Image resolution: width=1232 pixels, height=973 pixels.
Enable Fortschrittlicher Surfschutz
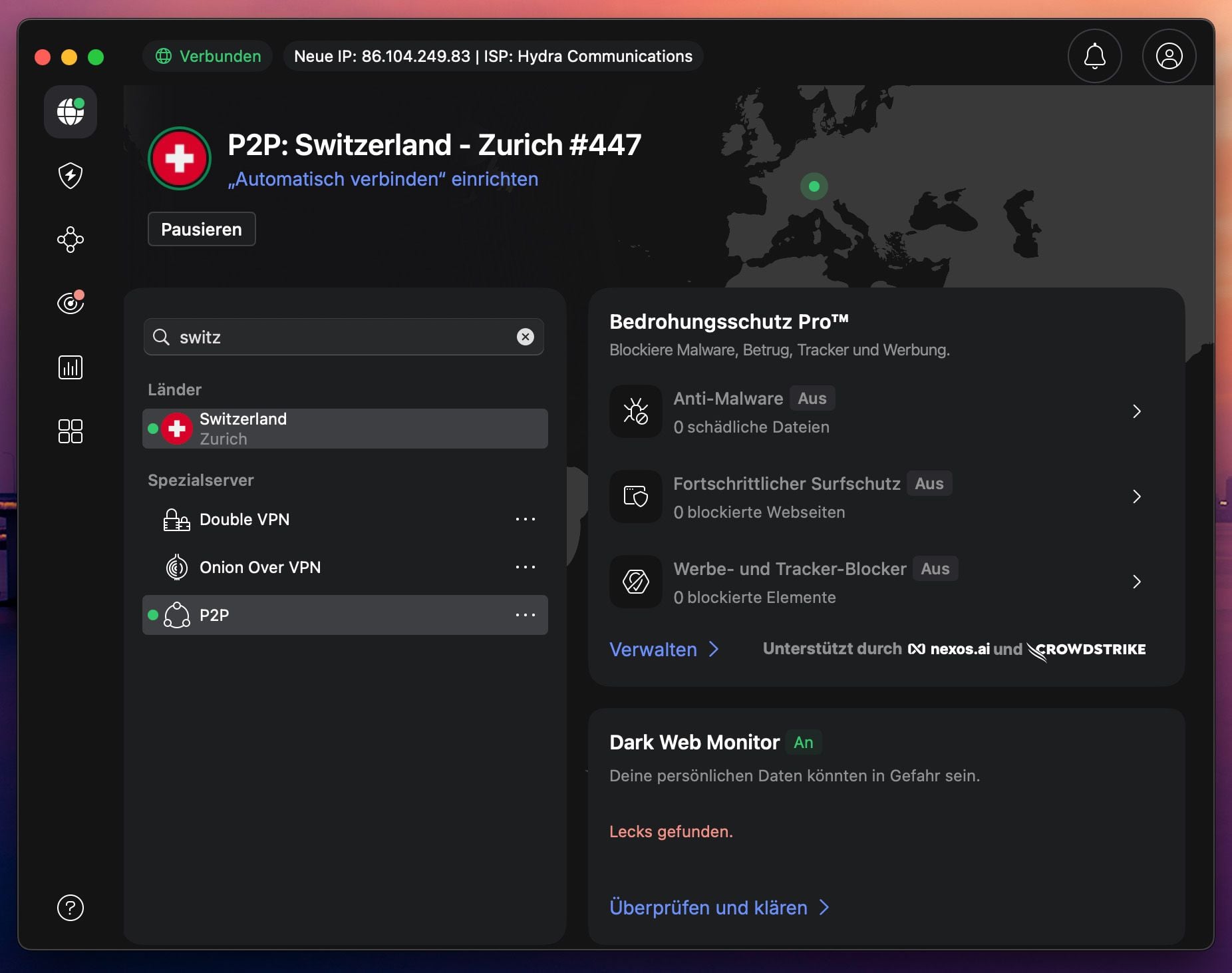(929, 484)
